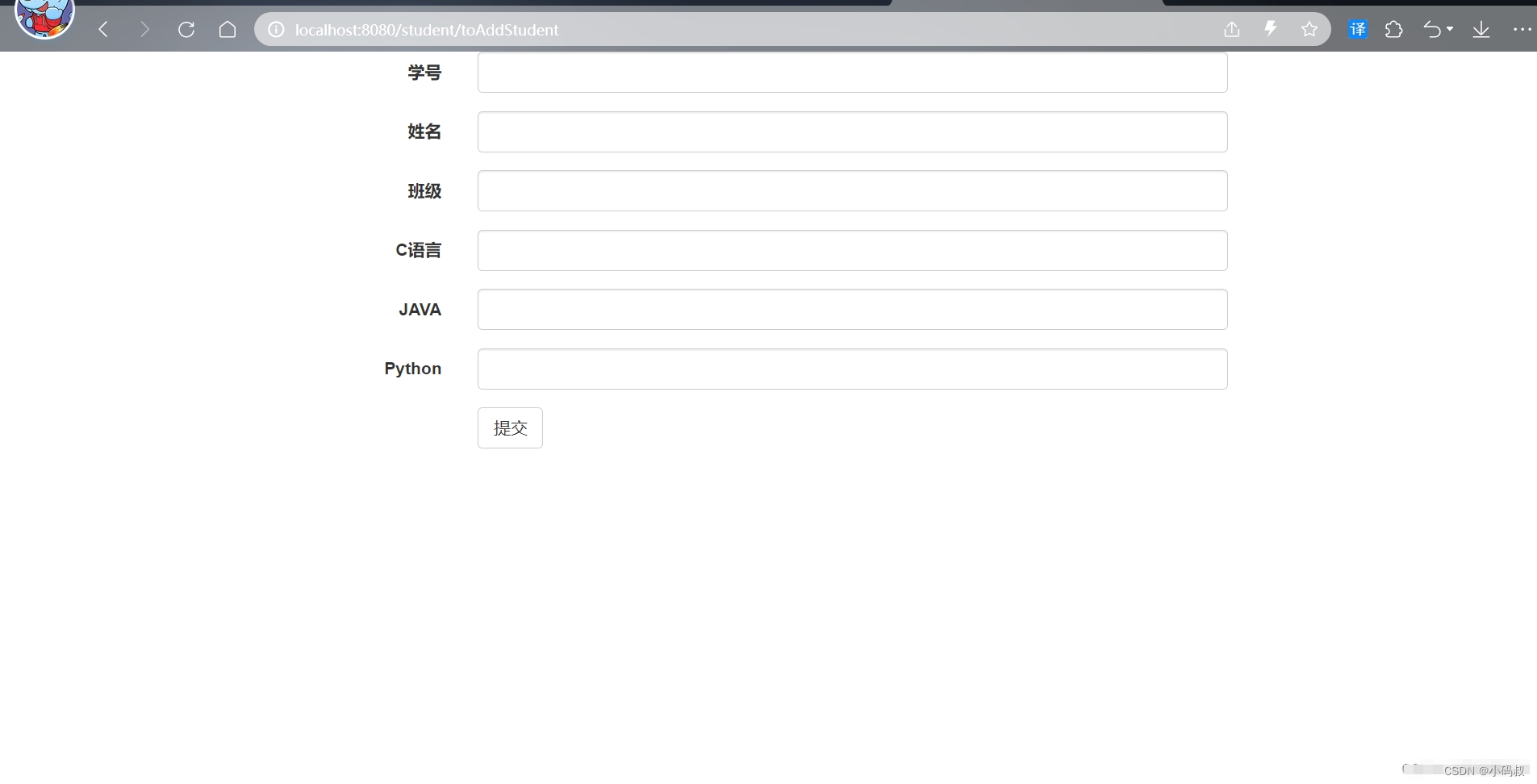The image size is (1537, 784).
Task: Bookmark this page with the star icon
Action: point(1309,29)
